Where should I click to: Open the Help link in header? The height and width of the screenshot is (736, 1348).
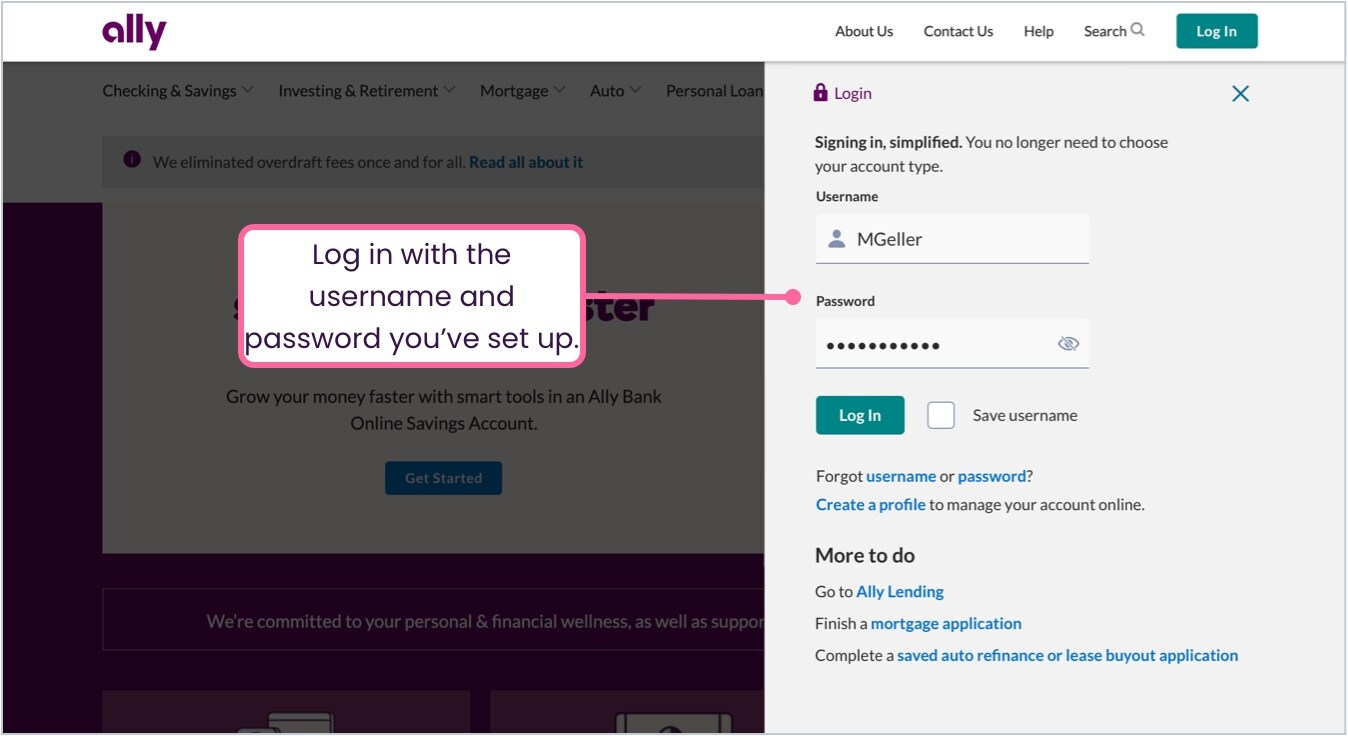[x=1038, y=31]
